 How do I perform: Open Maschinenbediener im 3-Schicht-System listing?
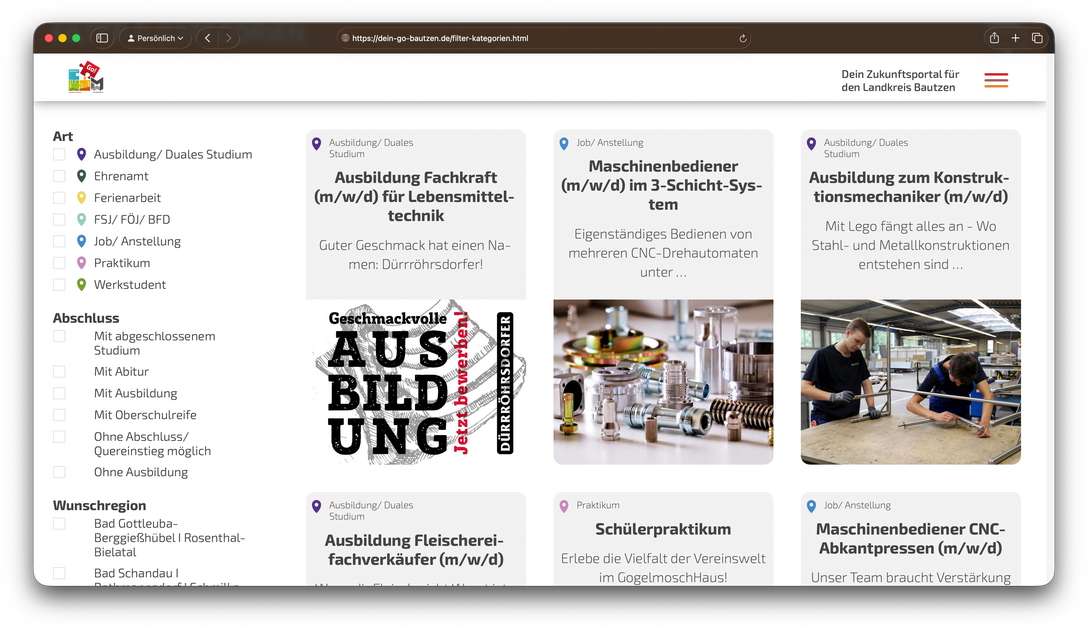pos(663,185)
